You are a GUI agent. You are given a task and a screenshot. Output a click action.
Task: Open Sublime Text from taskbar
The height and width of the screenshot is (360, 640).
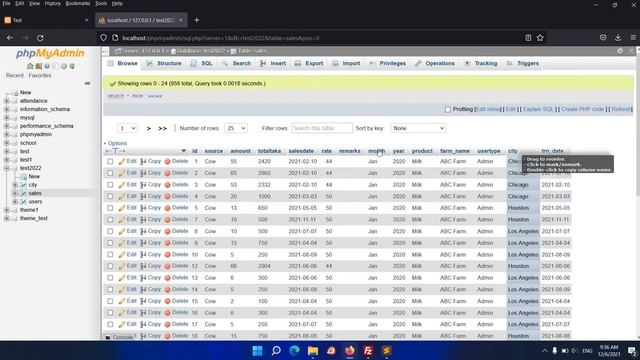point(387,351)
